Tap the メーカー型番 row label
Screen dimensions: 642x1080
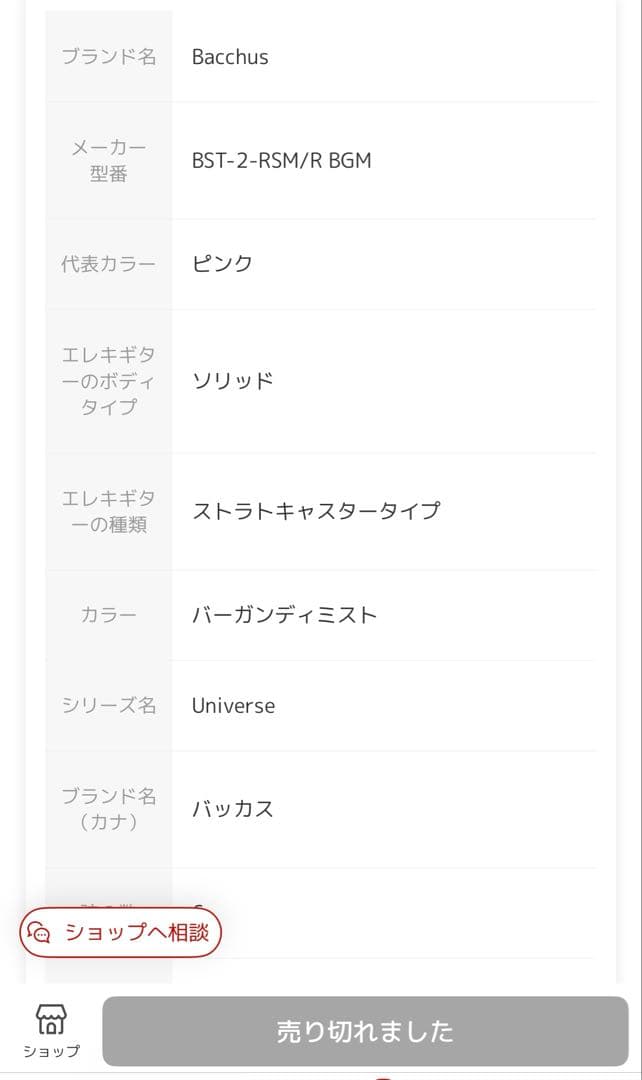[108, 160]
